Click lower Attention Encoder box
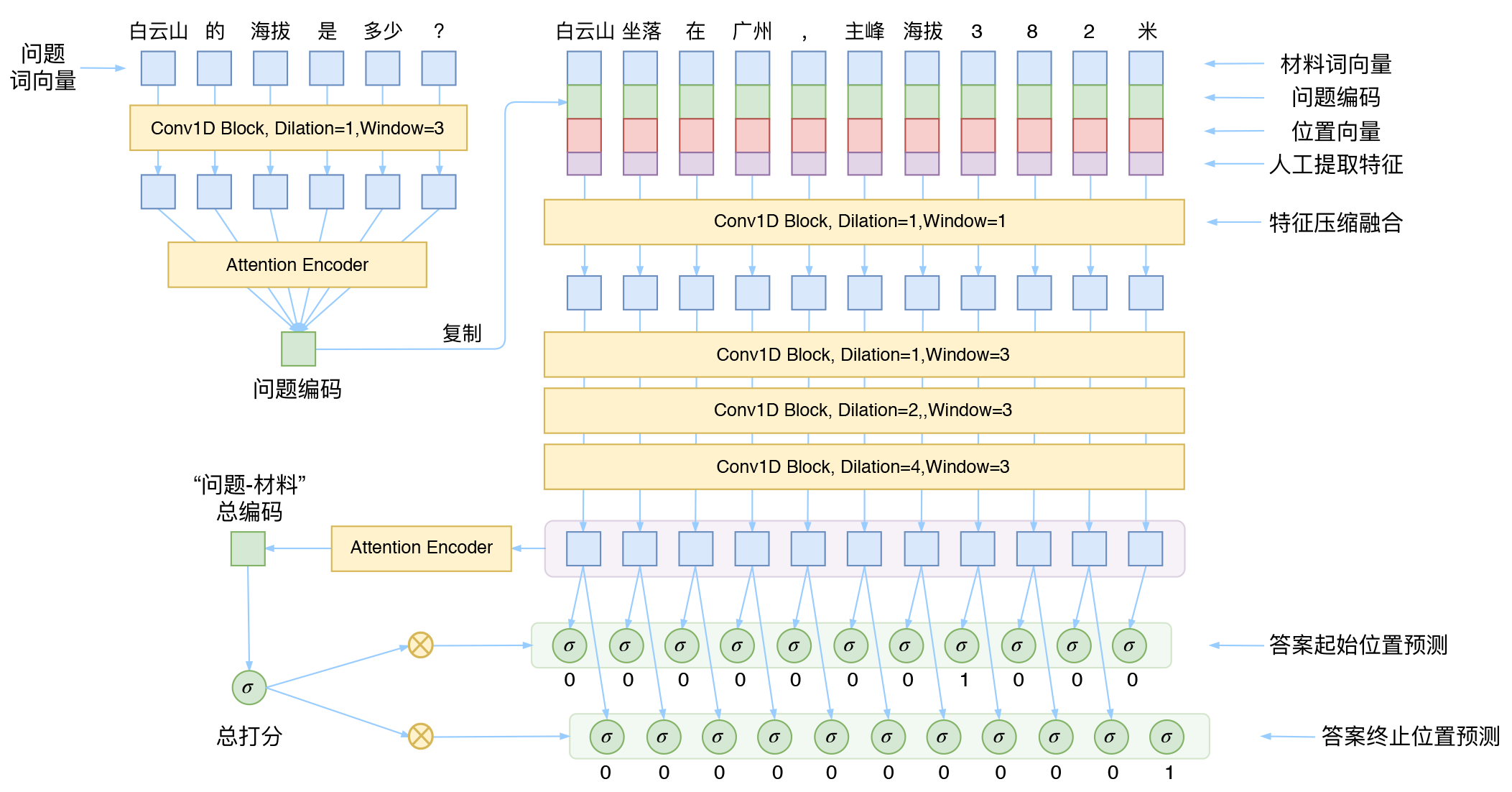1512x792 pixels. click(421, 548)
